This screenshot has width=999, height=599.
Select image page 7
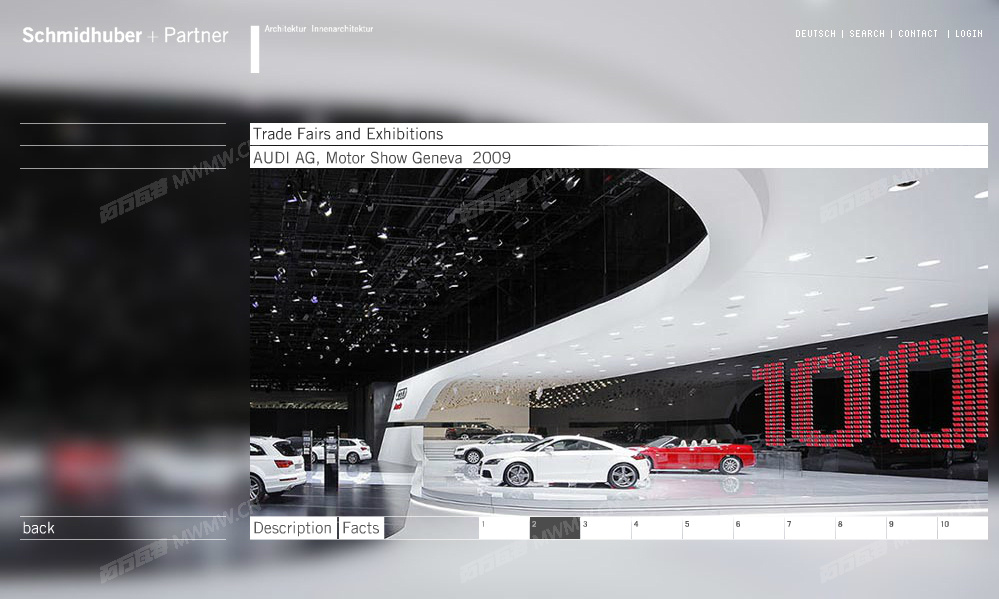pos(810,528)
